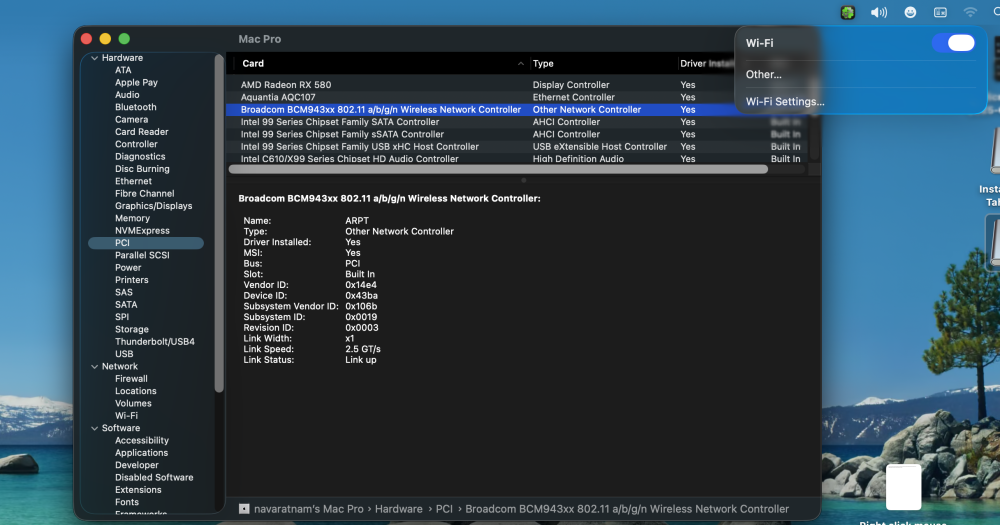Select Accessibility under Software
1000x525 pixels.
click(142, 441)
